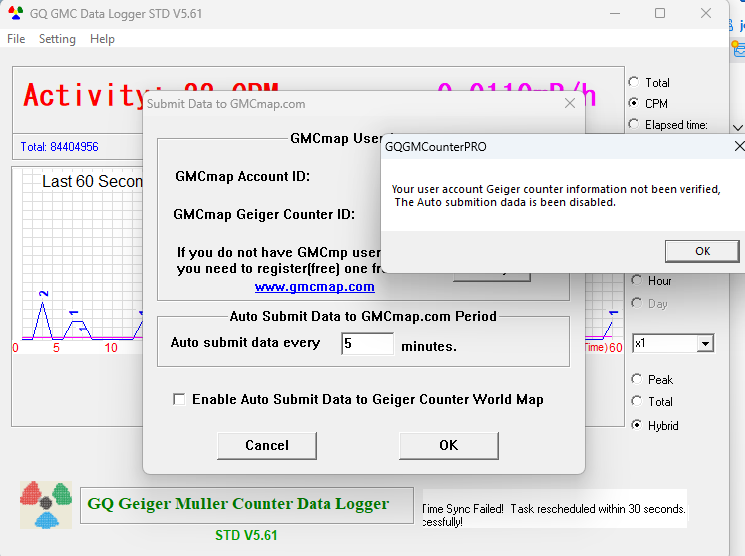Close the Submit Data to GMCmap.com dialog
Image resolution: width=745 pixels, height=556 pixels.
[570, 103]
